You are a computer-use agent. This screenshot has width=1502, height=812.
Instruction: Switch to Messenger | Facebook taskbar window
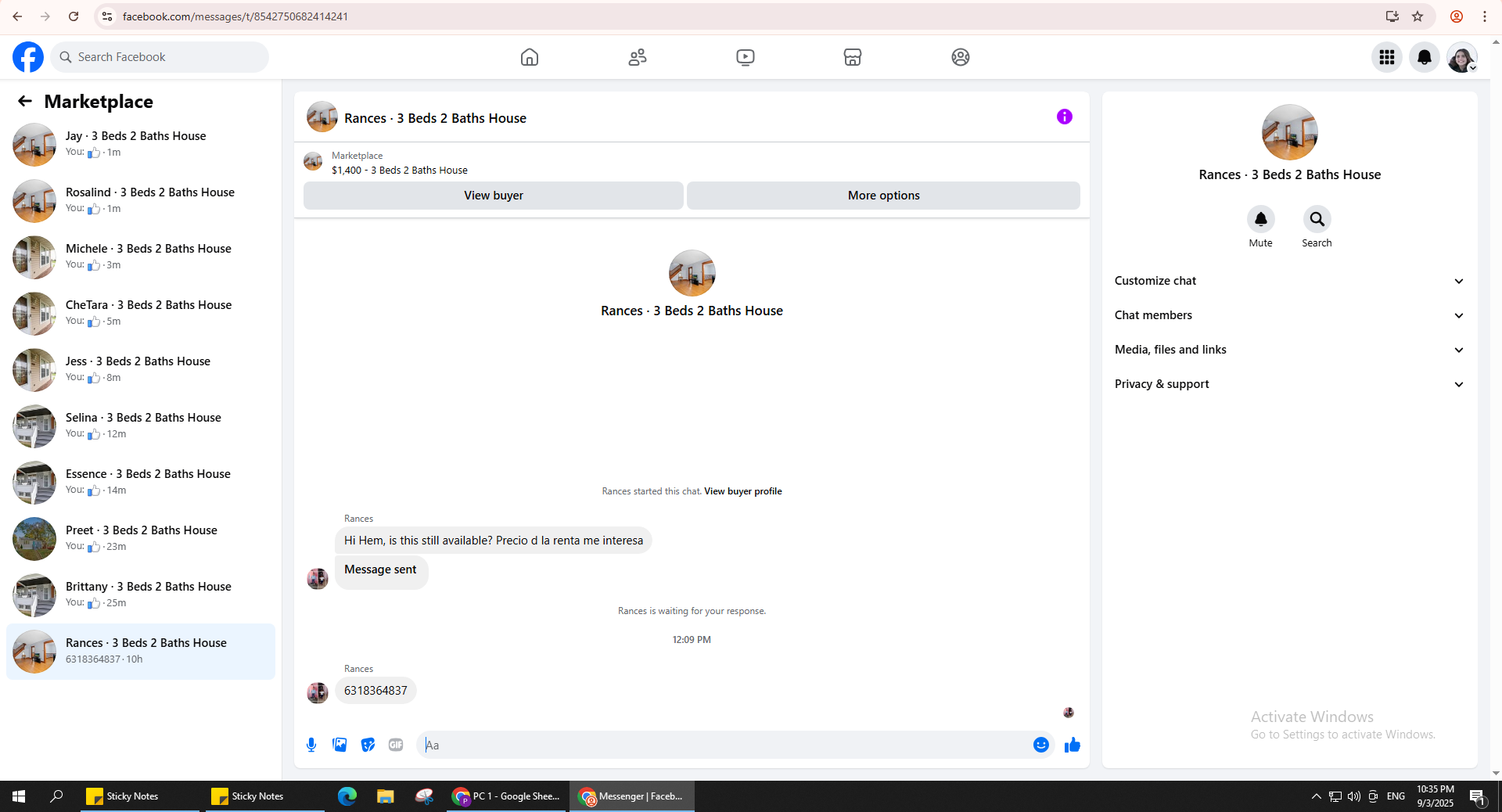[632, 796]
